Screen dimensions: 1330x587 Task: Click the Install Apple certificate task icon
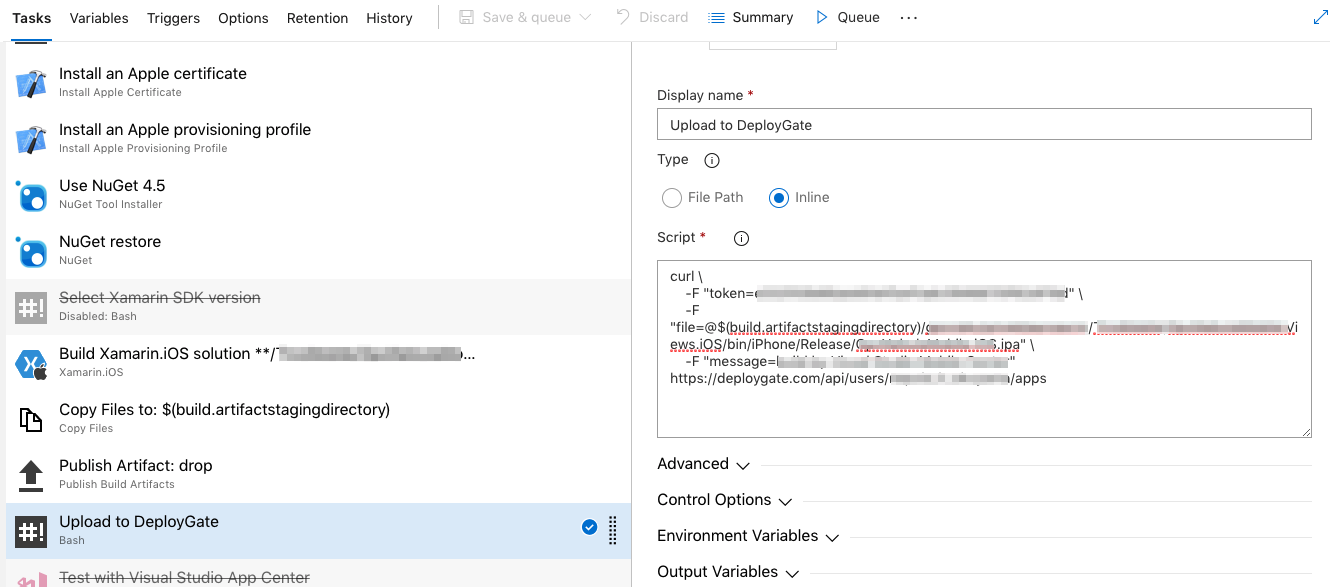pyautogui.click(x=31, y=83)
